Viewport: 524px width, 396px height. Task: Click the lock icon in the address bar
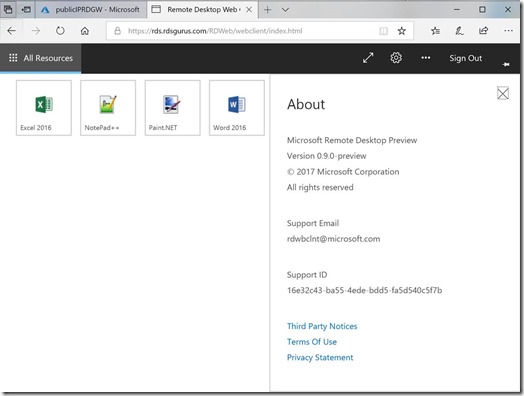117,31
